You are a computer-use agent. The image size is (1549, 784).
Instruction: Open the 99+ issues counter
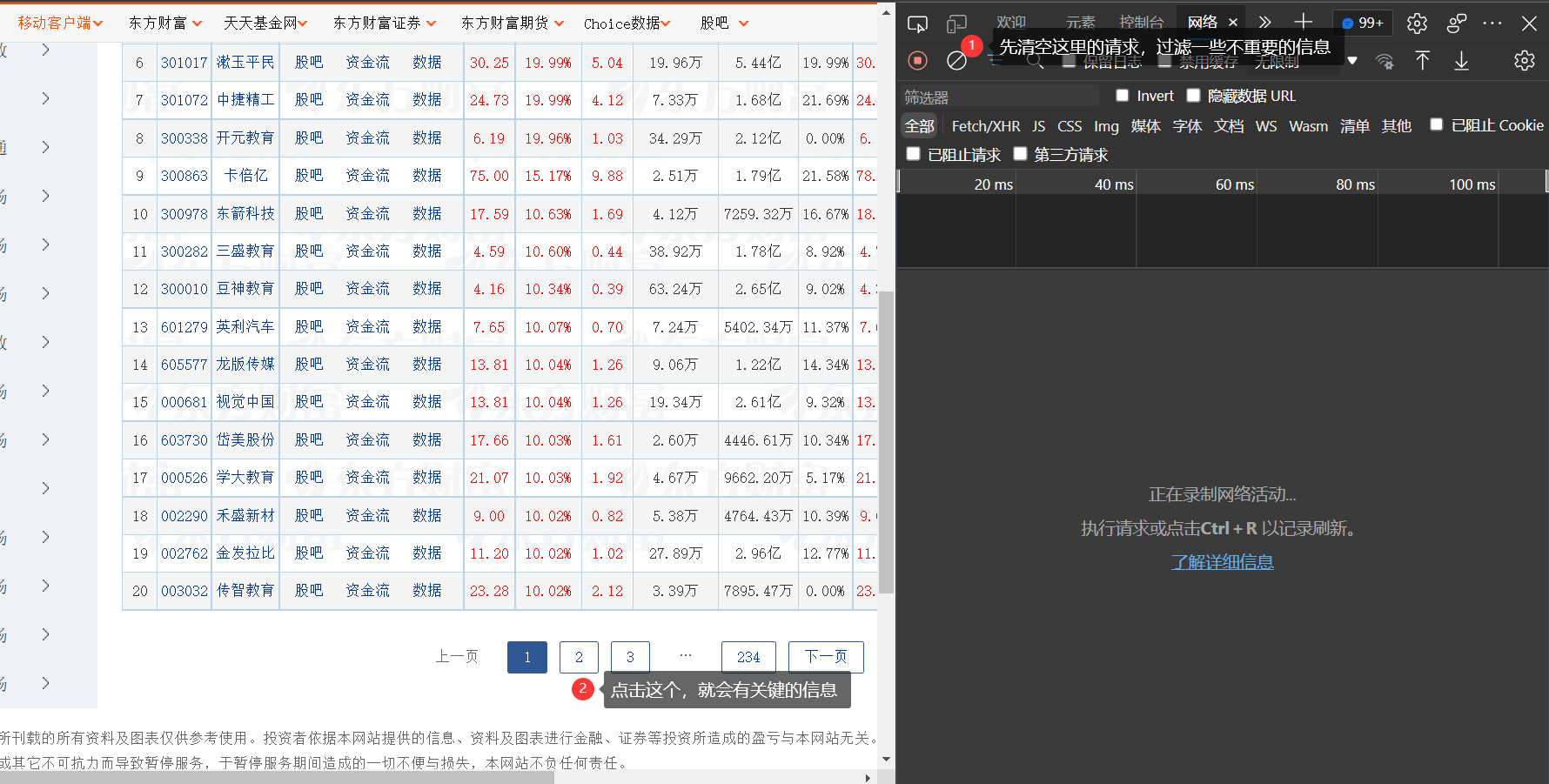1363,23
